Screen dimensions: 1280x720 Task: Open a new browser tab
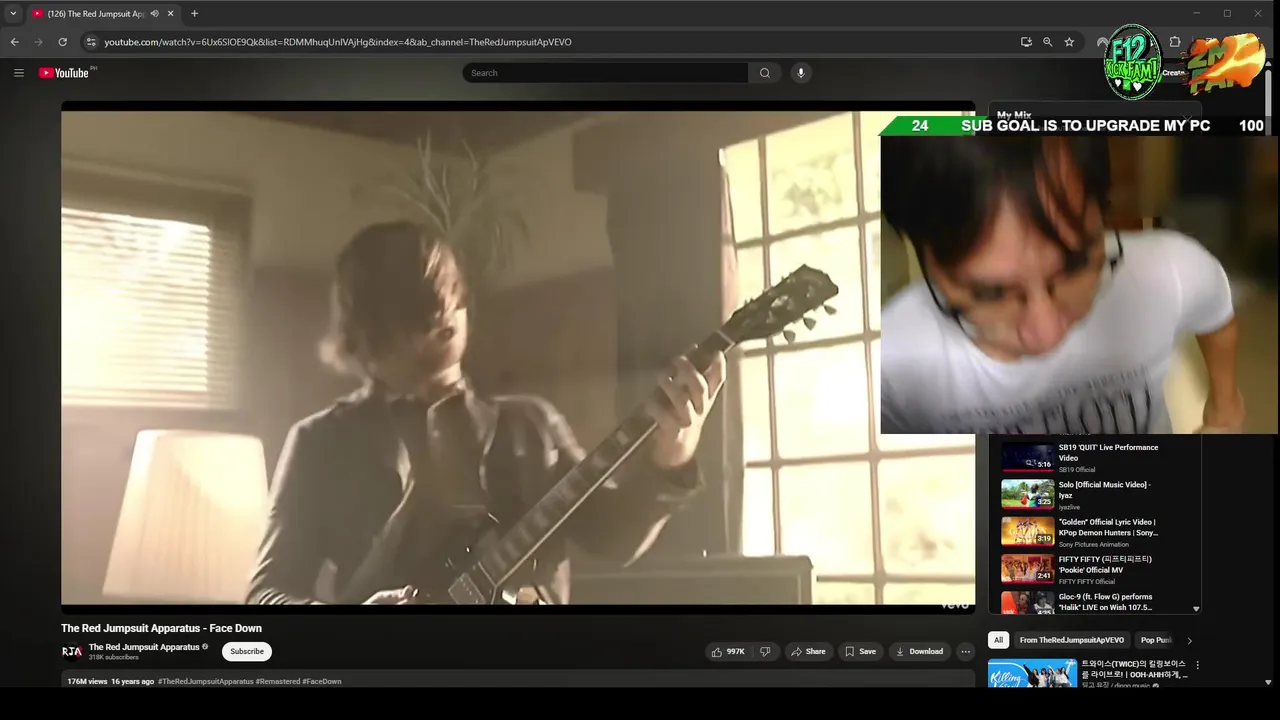tap(194, 13)
